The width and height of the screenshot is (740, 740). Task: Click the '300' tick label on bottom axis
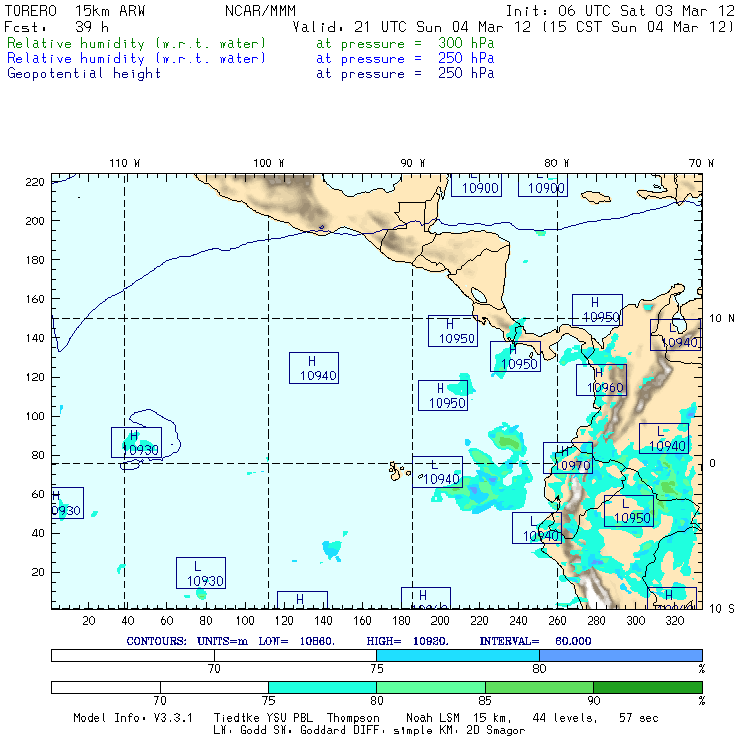(635, 621)
